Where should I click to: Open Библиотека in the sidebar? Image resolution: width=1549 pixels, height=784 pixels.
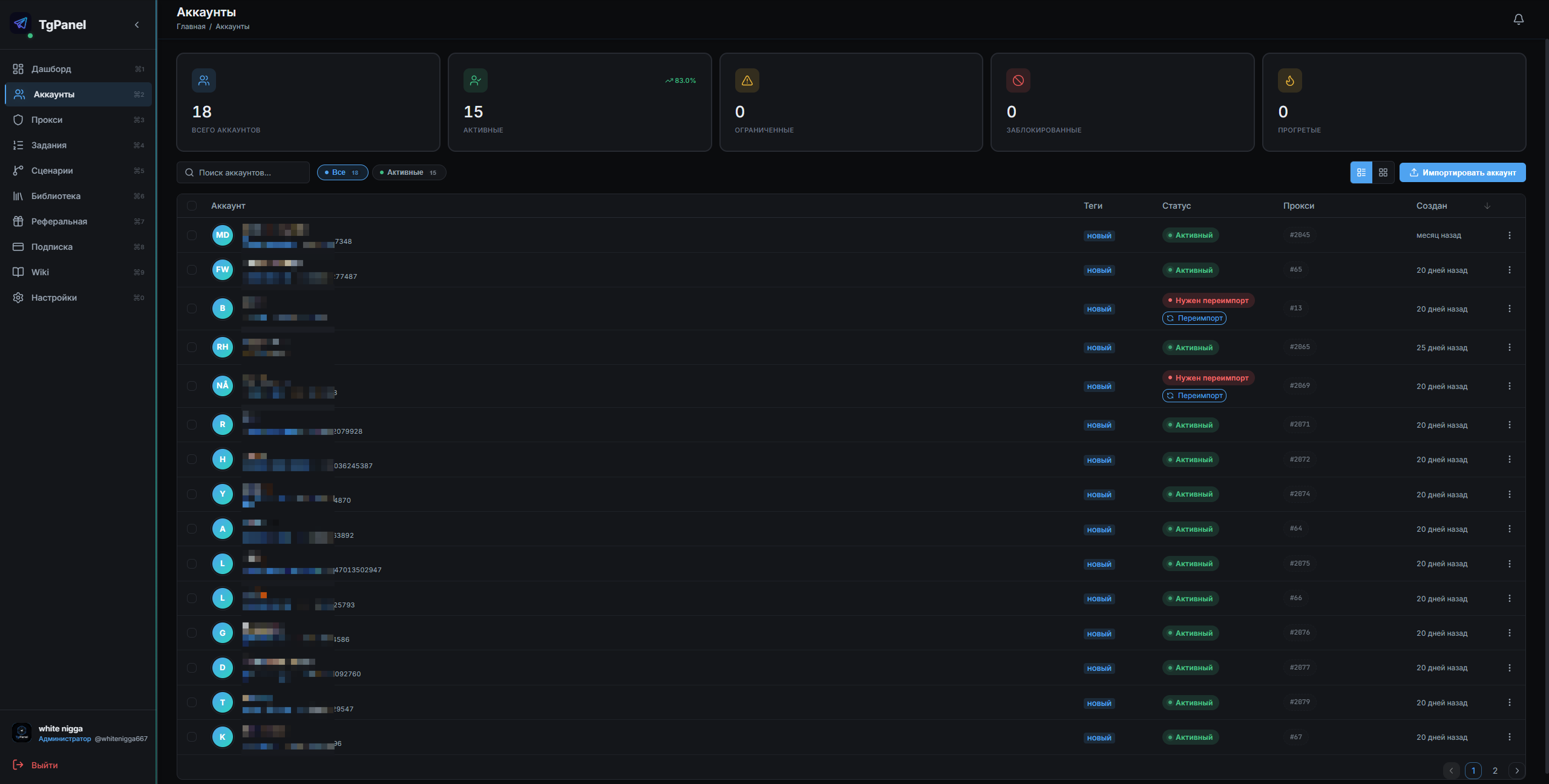[x=78, y=196]
